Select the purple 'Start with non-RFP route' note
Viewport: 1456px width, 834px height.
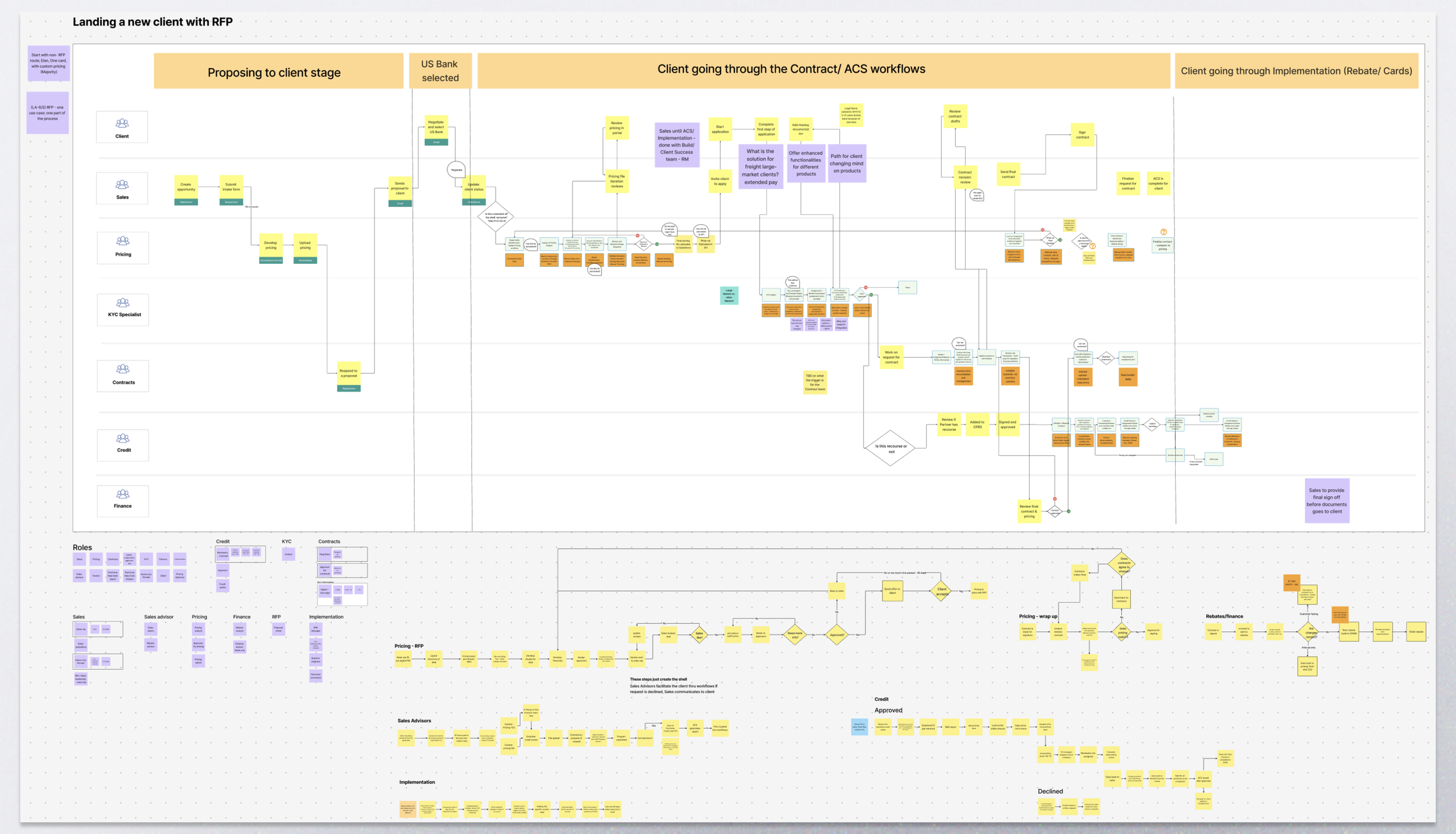click(48, 63)
